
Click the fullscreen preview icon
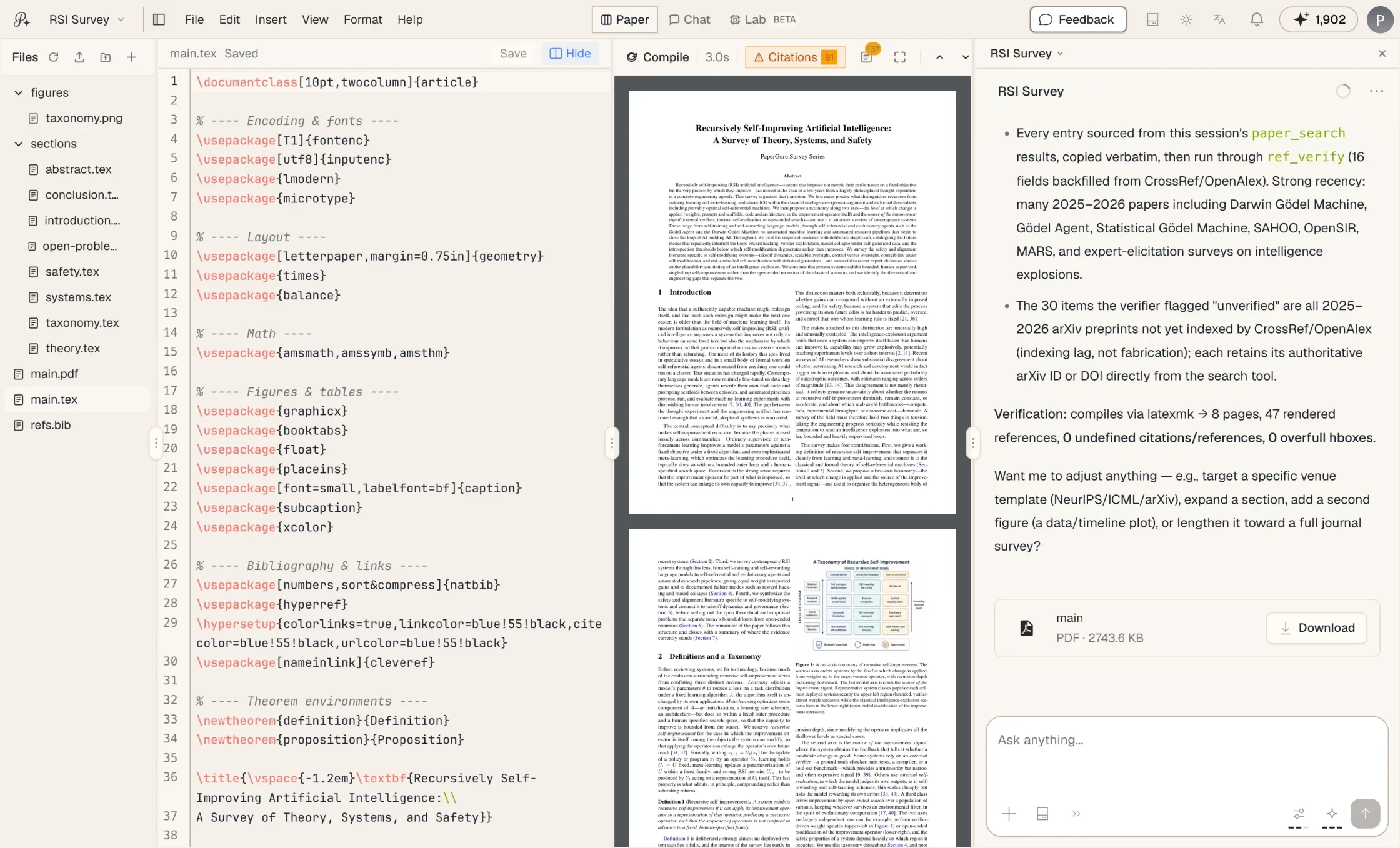tap(899, 57)
